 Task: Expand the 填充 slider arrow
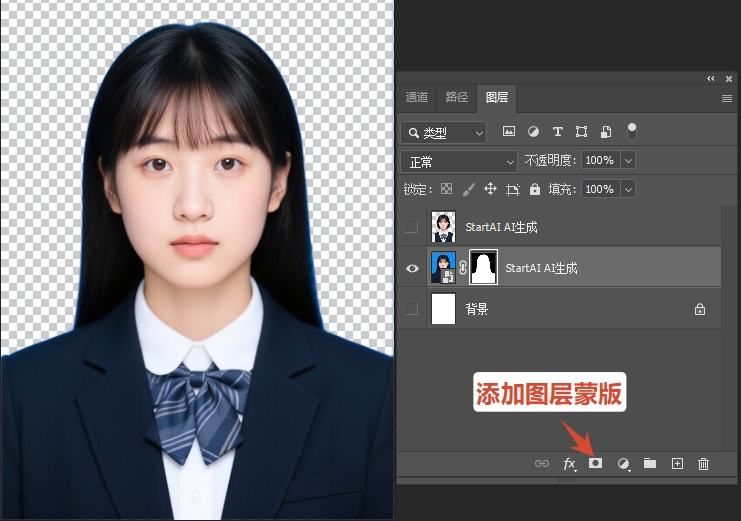point(629,189)
